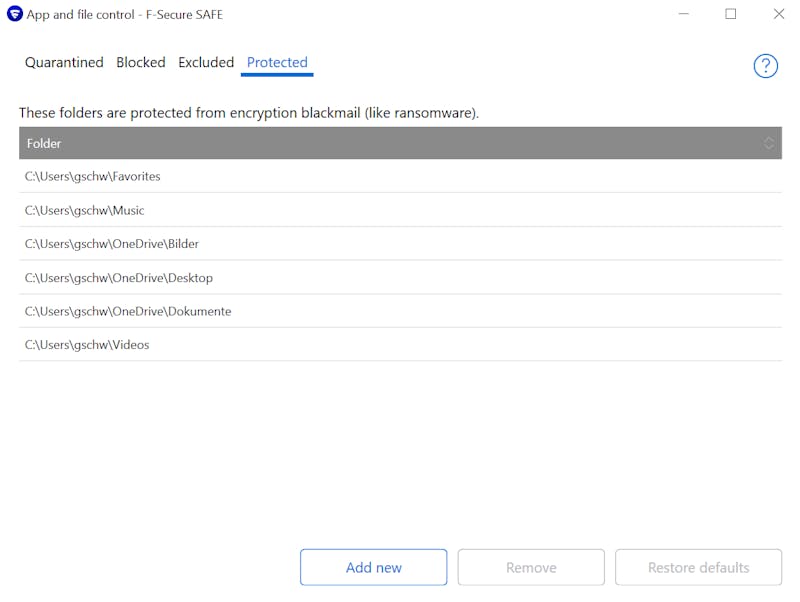Open the Blocked tab
Viewport: 800px width, 602px height.
[141, 62]
